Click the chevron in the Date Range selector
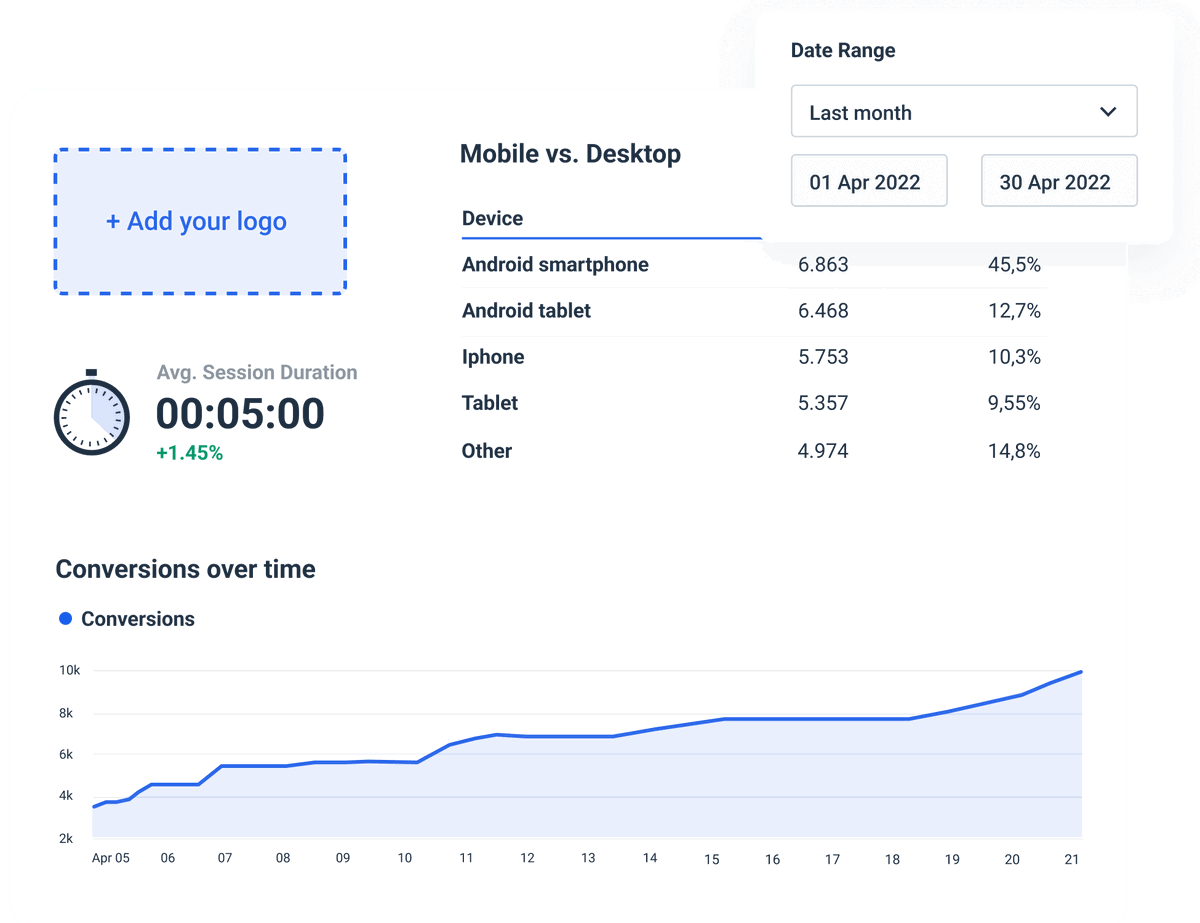1200x923 pixels. click(1108, 111)
